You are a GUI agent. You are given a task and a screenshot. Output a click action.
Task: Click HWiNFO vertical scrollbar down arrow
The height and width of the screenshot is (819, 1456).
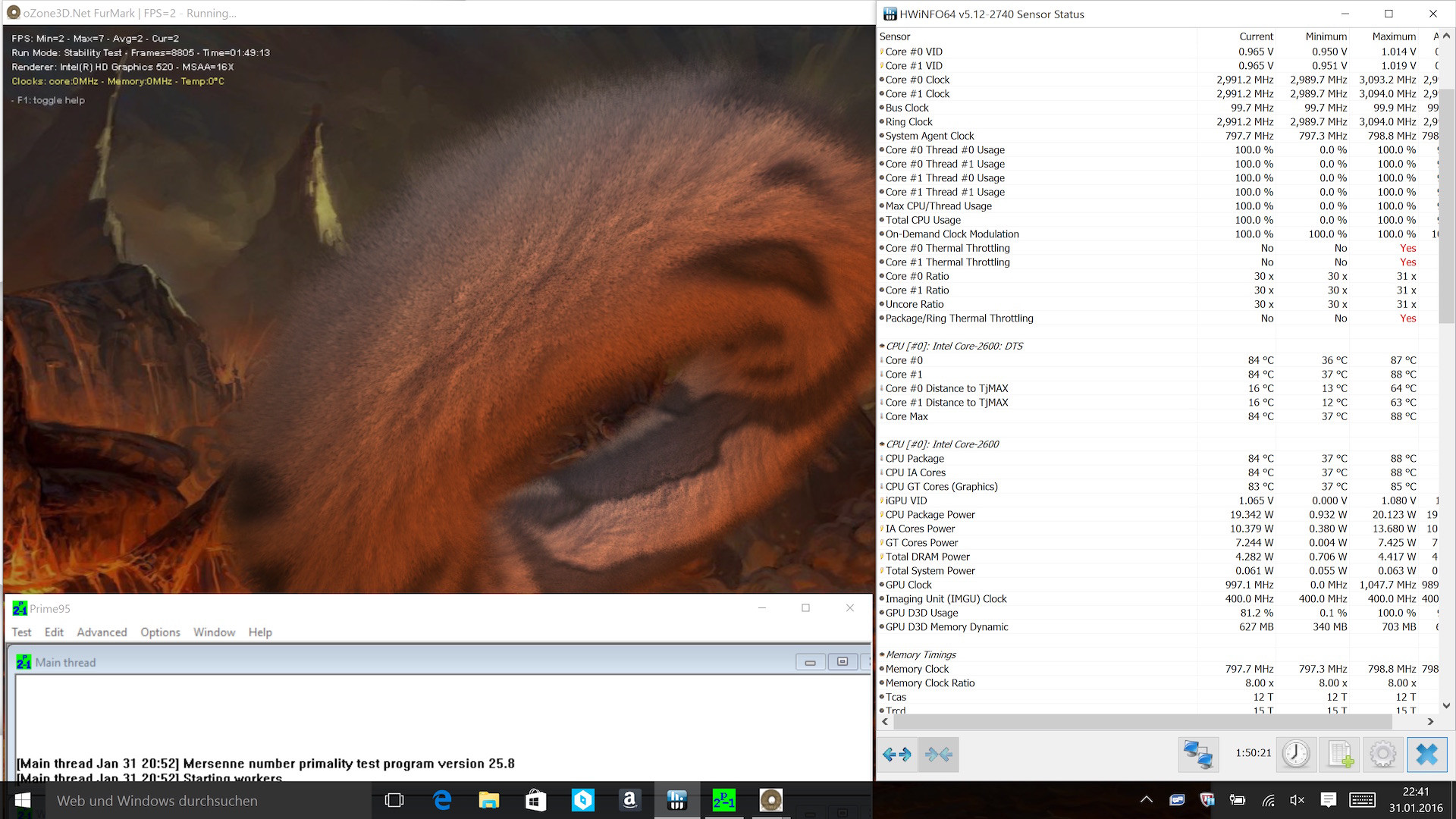click(x=1446, y=706)
